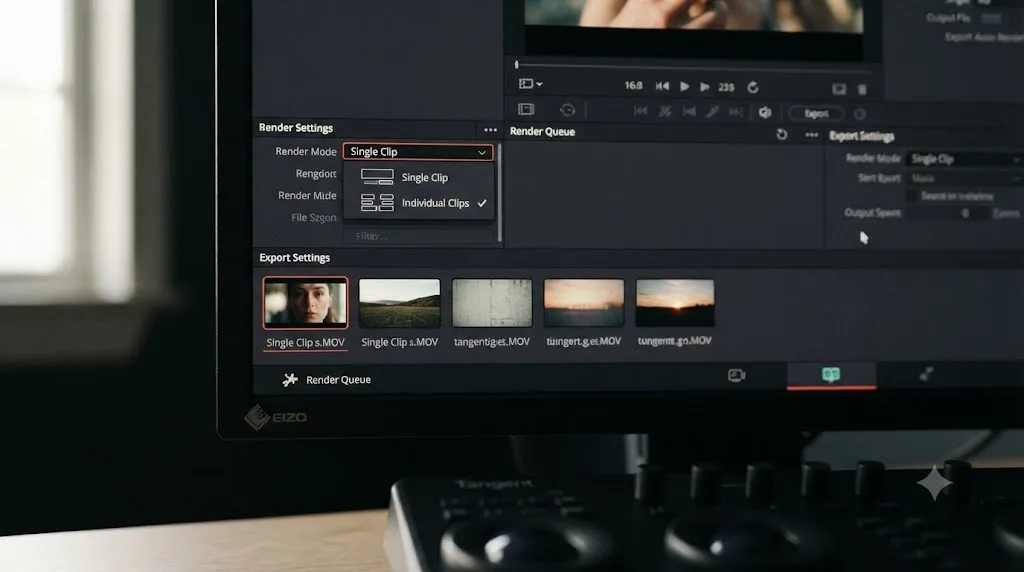Viewport: 1024px width, 572px height.
Task: Select the hazy orange sky thumbnail
Action: click(x=584, y=302)
